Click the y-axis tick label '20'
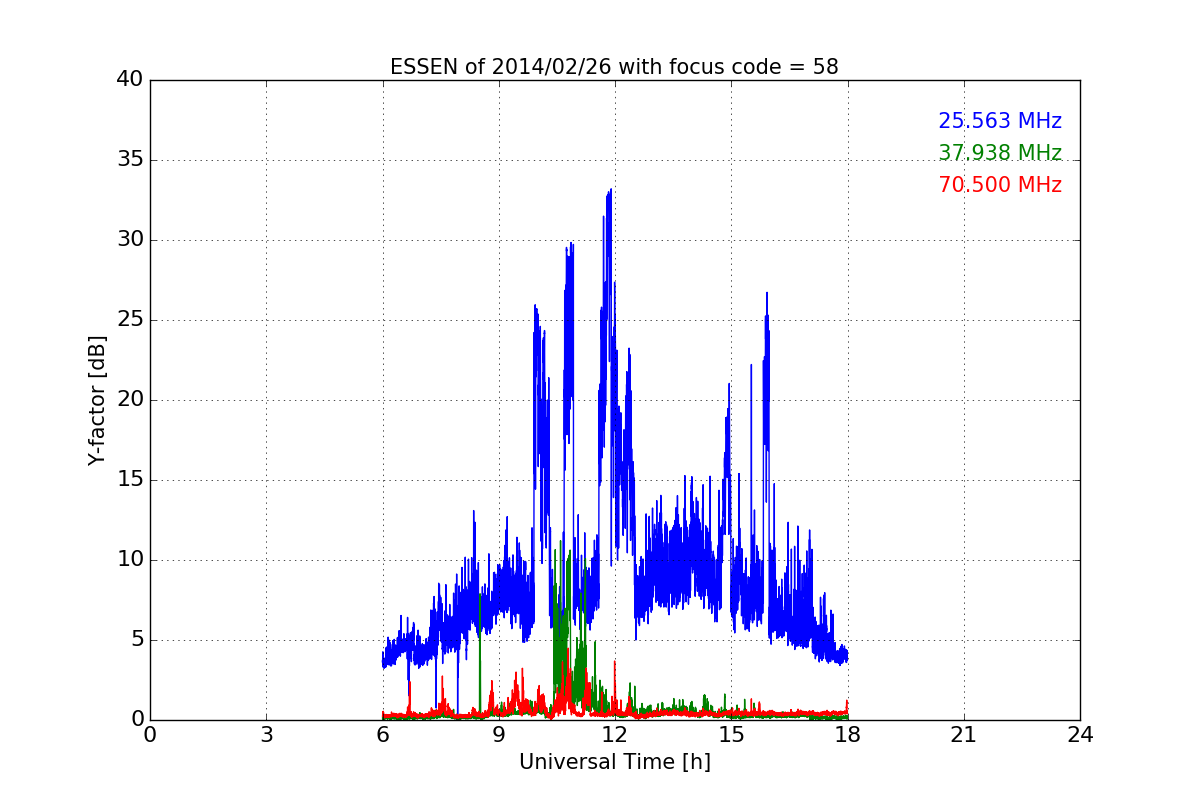1200x800 pixels. click(130, 399)
